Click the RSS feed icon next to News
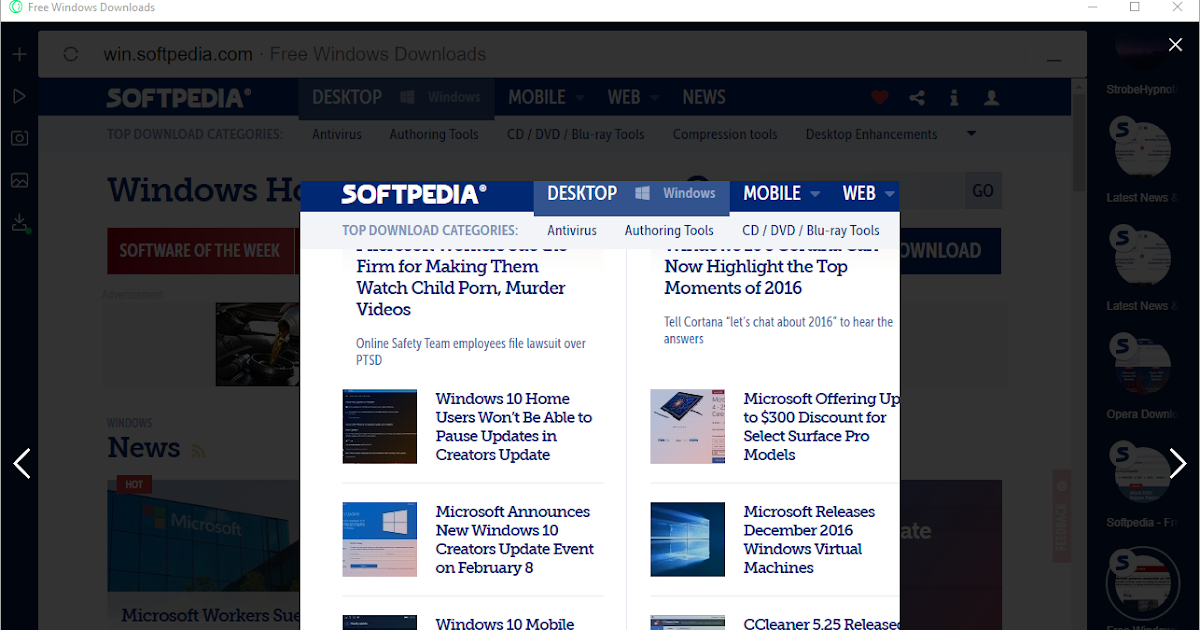The height and width of the screenshot is (630, 1200). pos(198,451)
